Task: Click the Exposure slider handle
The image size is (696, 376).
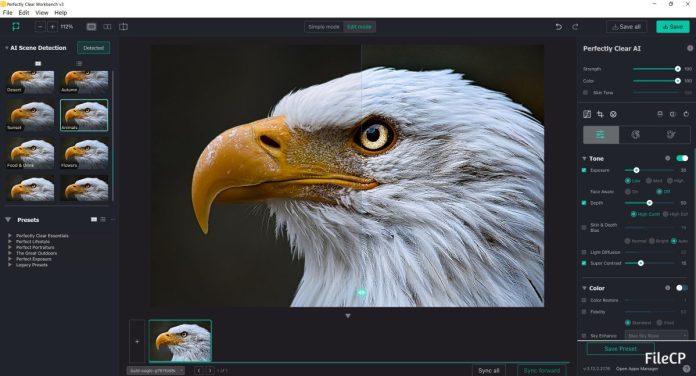Action: coord(636,170)
